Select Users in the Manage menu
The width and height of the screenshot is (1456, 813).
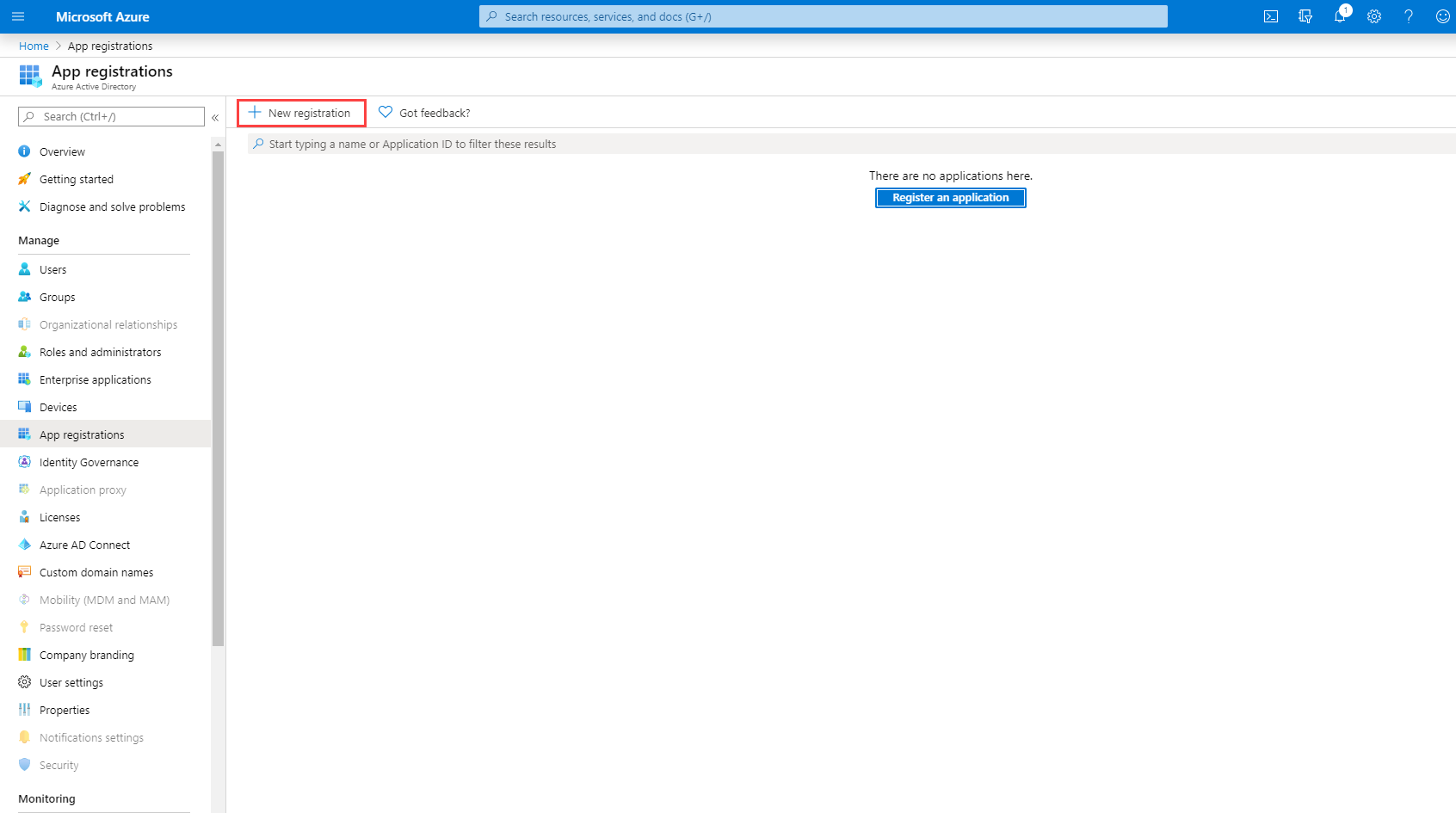pos(52,269)
